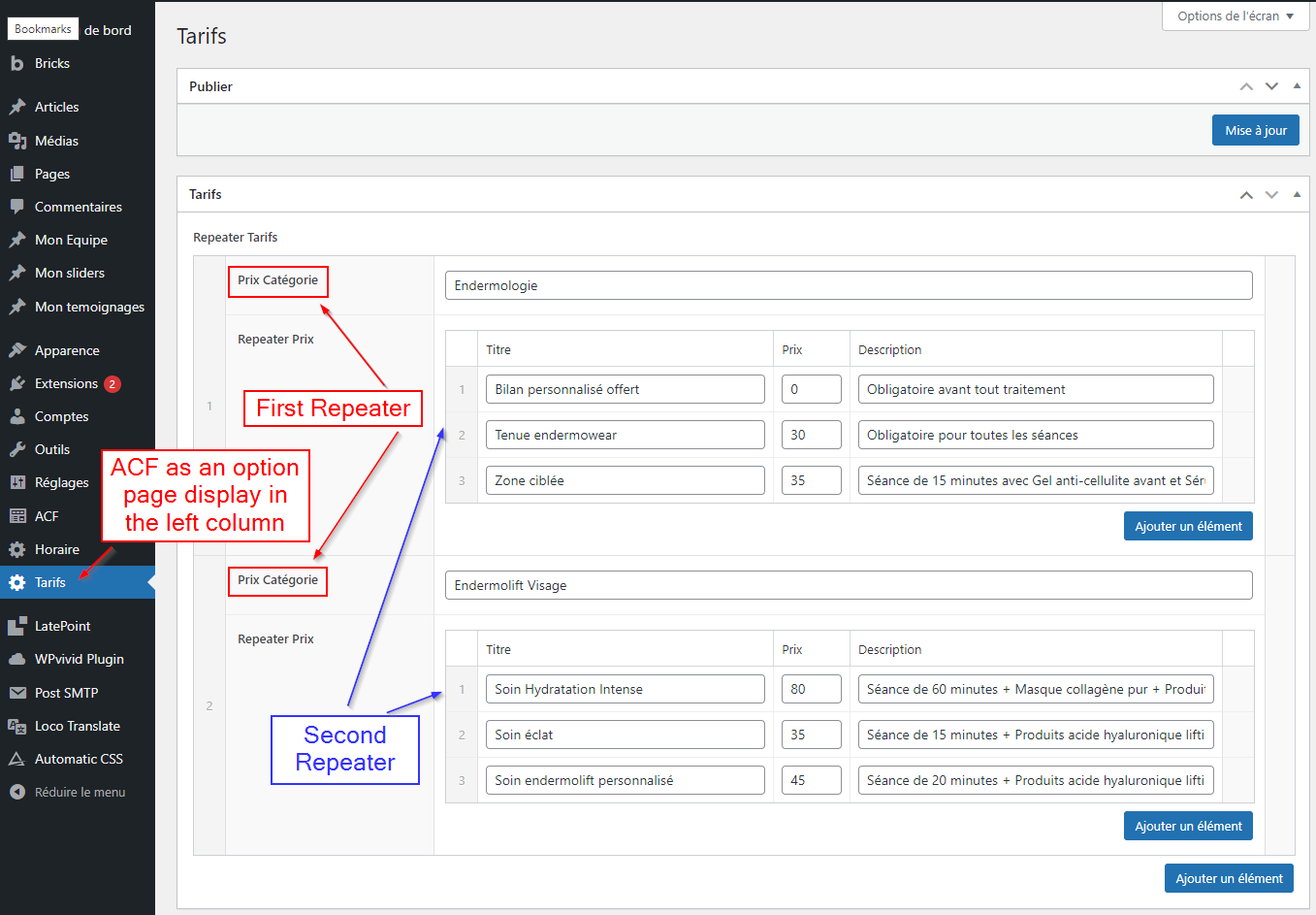1316x915 pixels.
Task: Open Outils via the wrench icon
Action: [16, 449]
